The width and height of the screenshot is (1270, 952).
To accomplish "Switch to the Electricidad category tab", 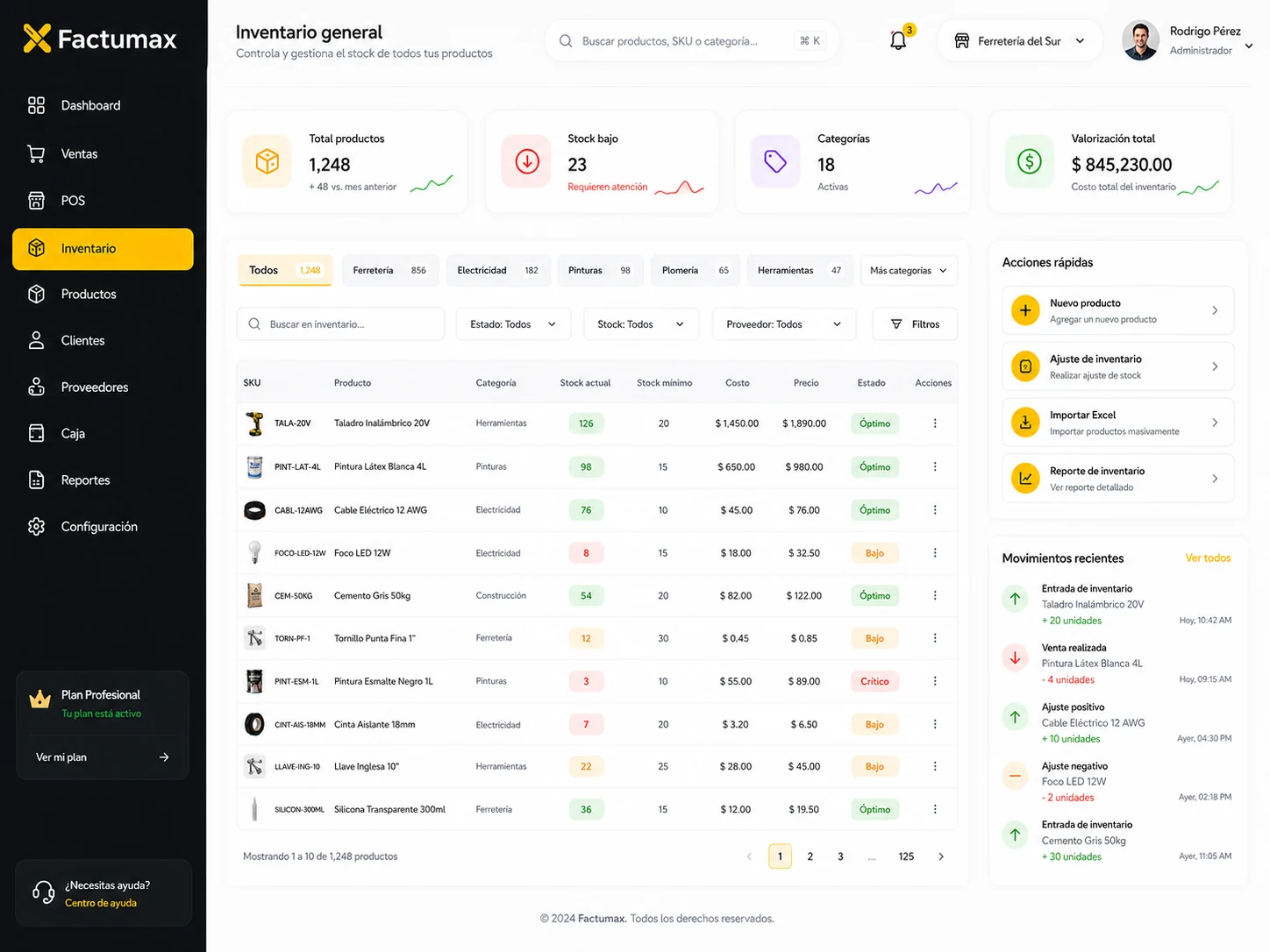I will click(x=497, y=270).
